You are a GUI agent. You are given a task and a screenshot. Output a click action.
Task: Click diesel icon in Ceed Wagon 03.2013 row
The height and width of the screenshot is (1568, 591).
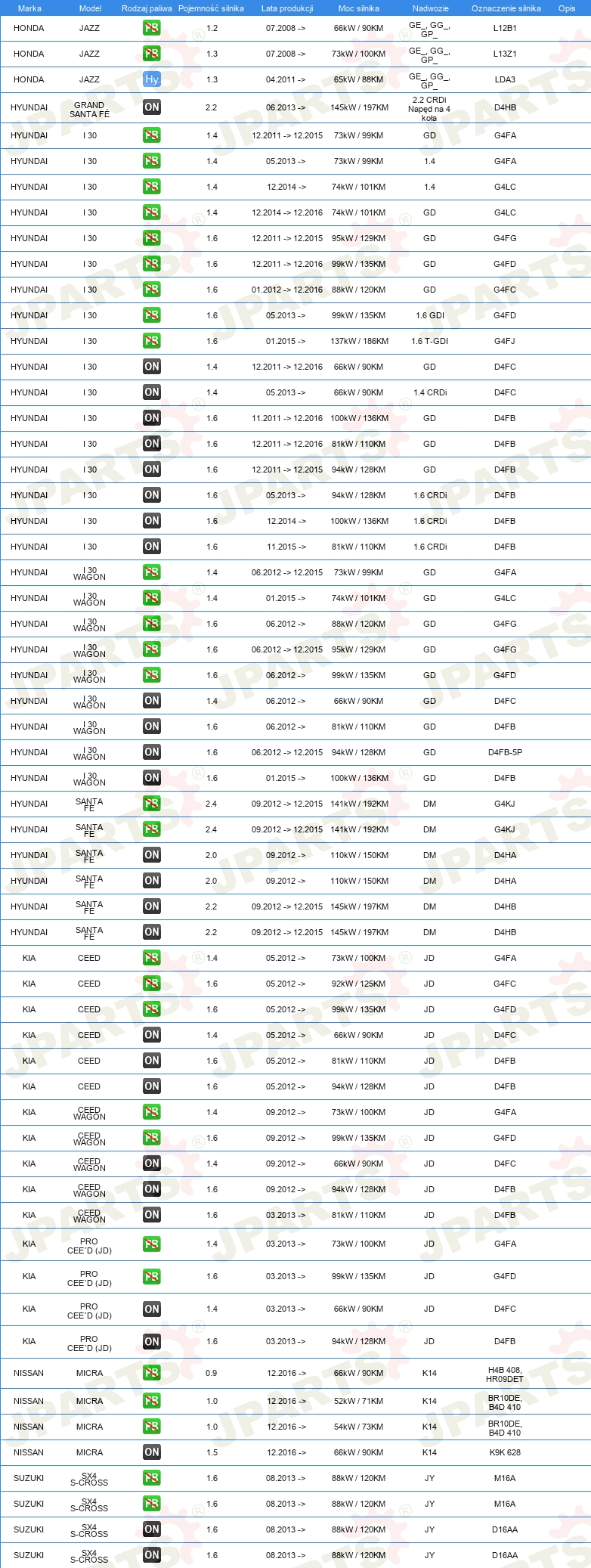(x=152, y=1215)
